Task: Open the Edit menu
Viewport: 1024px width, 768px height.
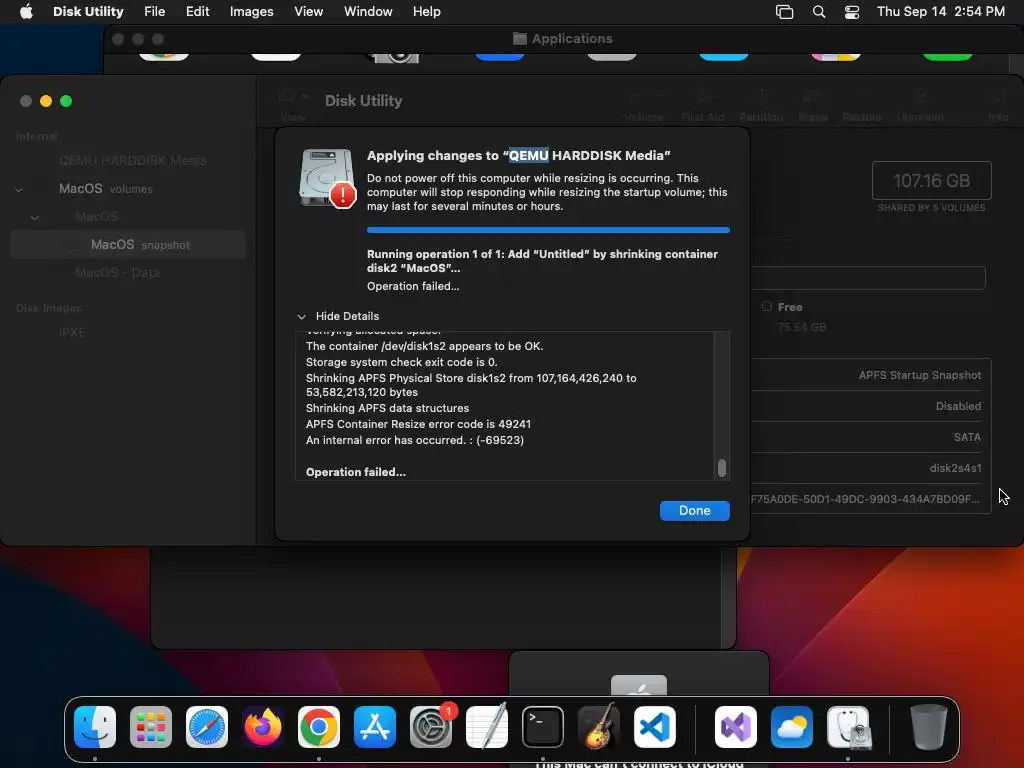Action: point(197,12)
